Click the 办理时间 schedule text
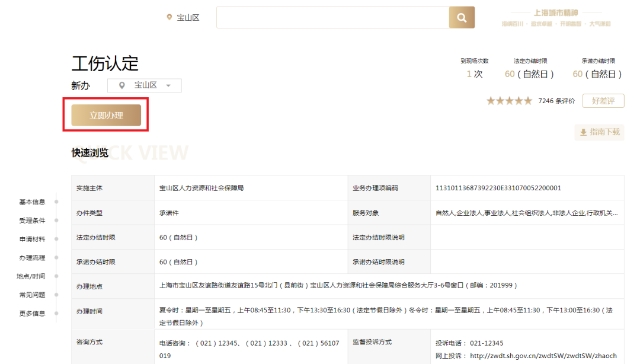The width and height of the screenshot is (640, 364). (x=386, y=316)
